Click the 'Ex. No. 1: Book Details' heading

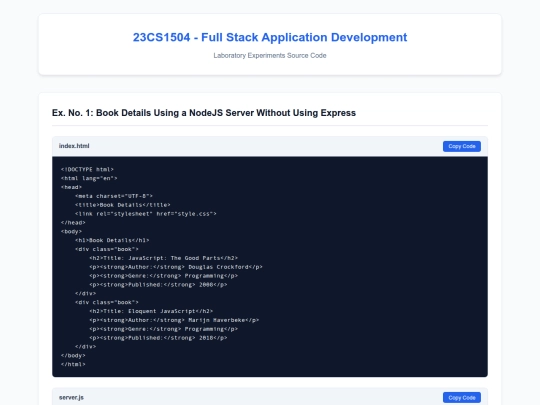pyautogui.click(x=204, y=113)
